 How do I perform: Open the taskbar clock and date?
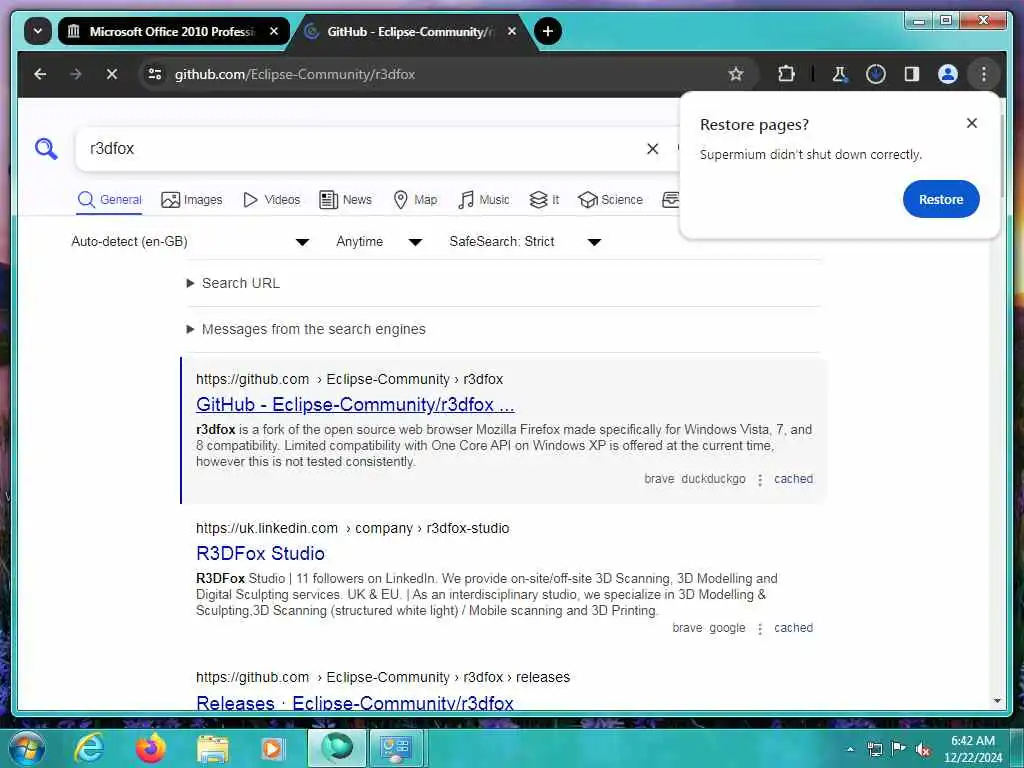pos(973,749)
